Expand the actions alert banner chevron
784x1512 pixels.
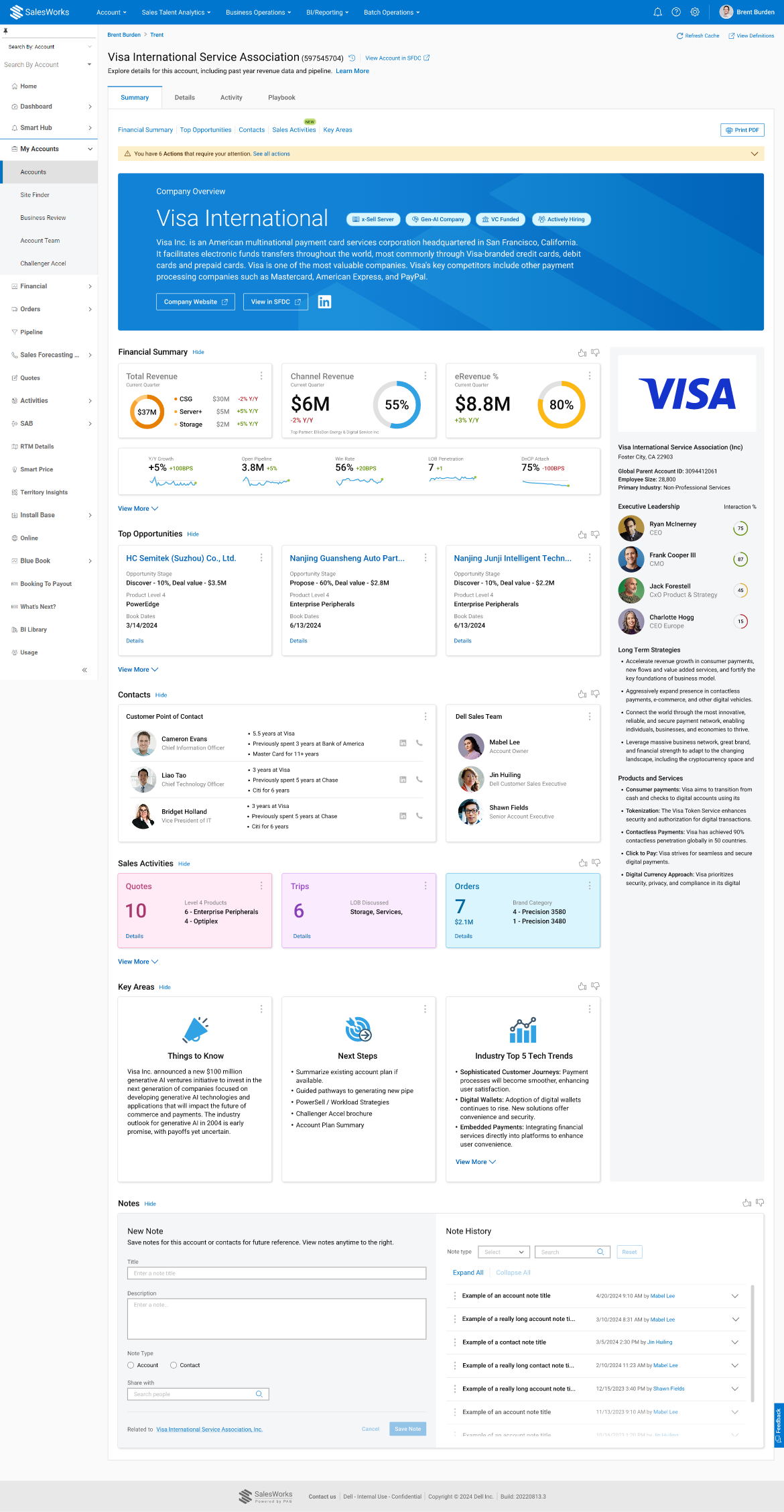[755, 154]
